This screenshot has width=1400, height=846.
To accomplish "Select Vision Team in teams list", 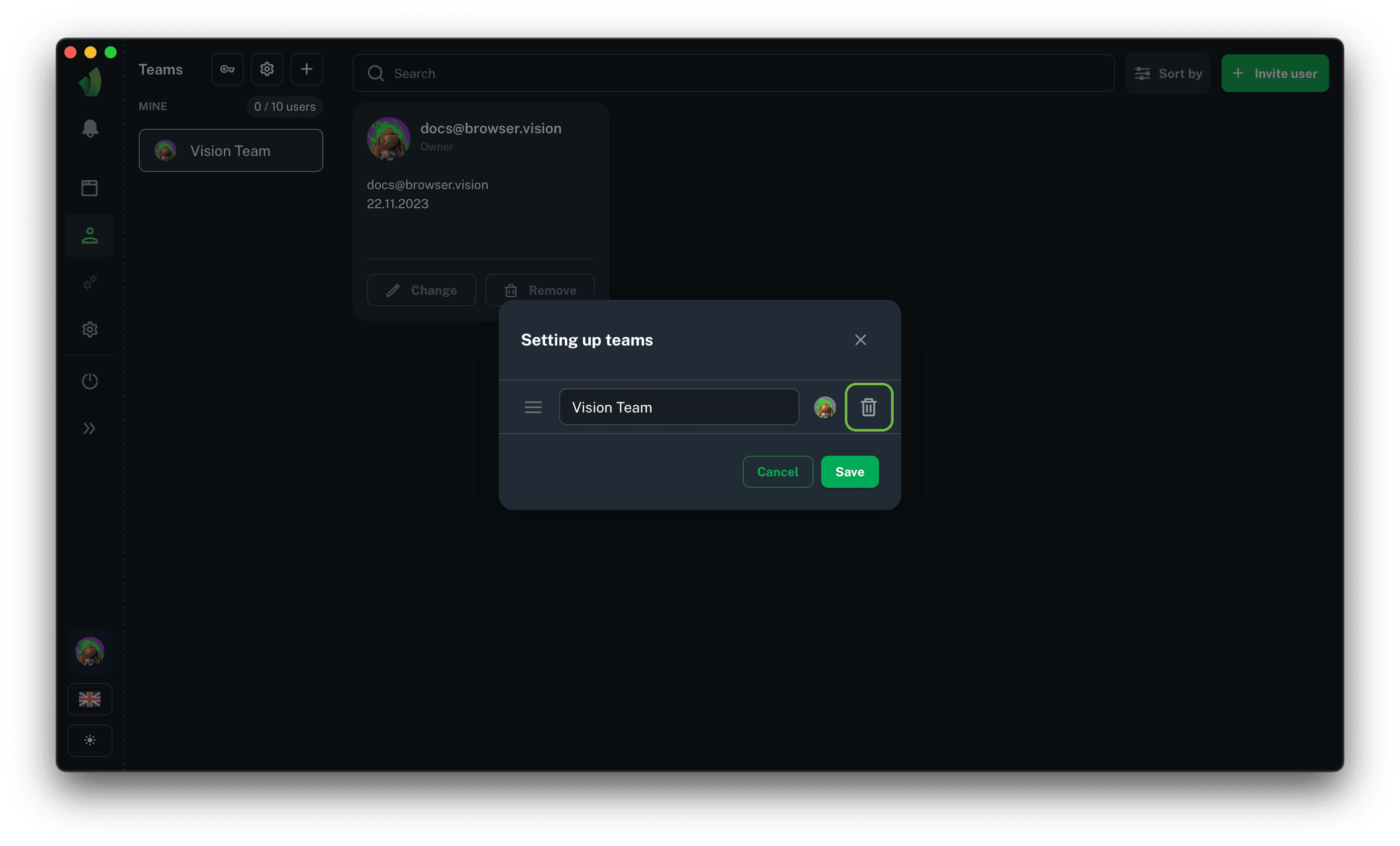I will pyautogui.click(x=231, y=150).
